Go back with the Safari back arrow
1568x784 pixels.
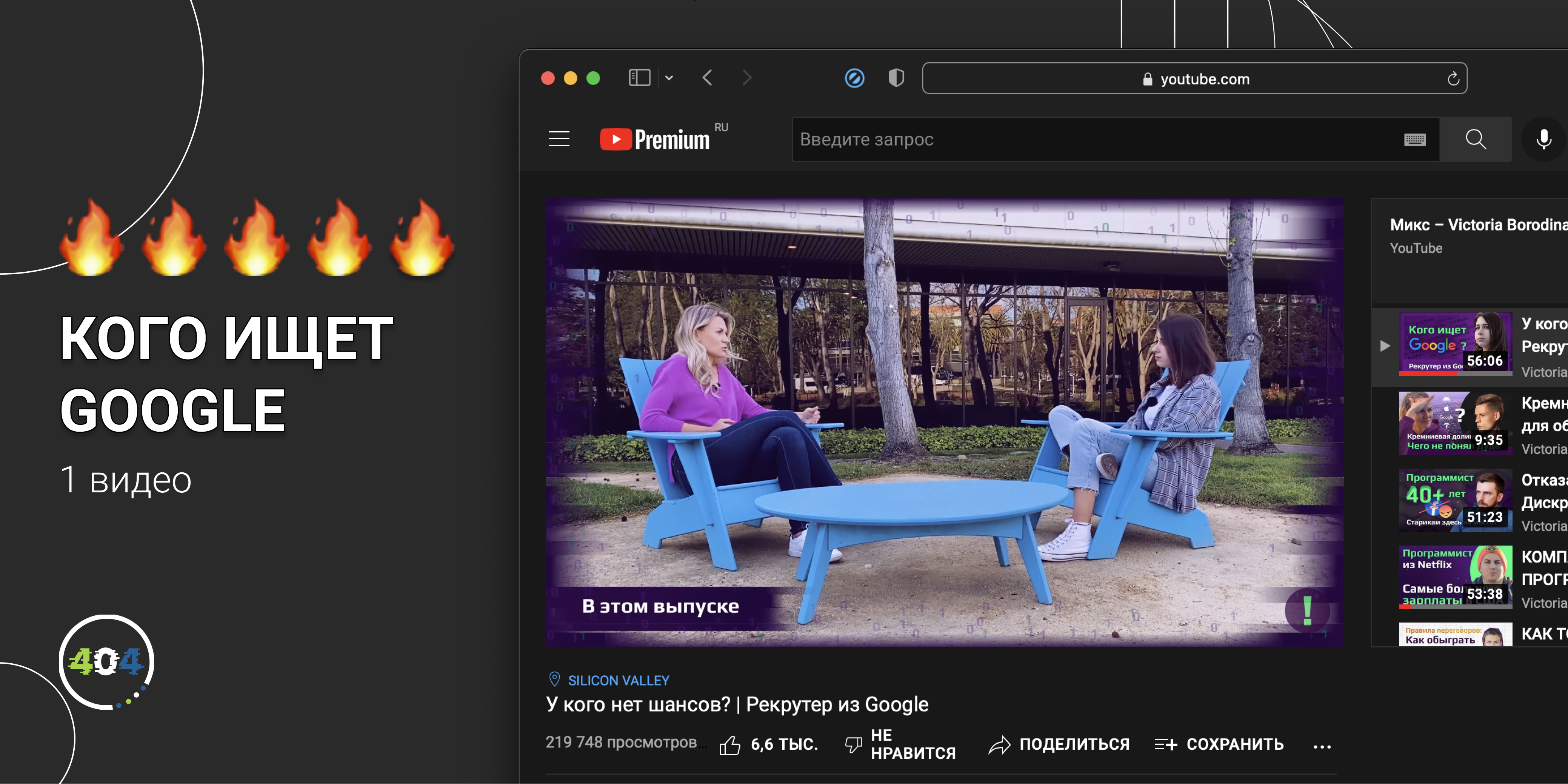(x=707, y=78)
